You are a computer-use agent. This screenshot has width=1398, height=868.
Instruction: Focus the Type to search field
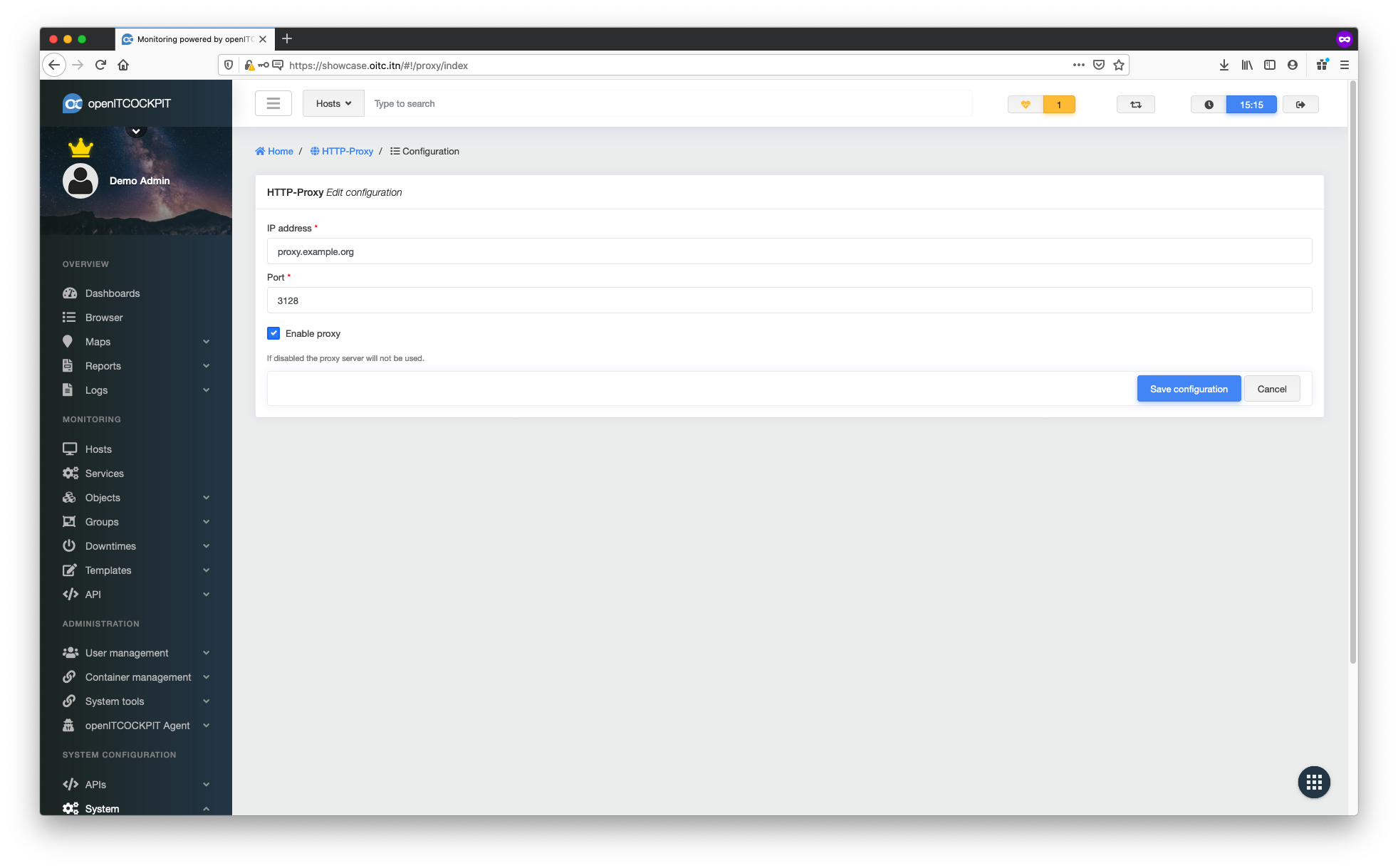tap(668, 104)
